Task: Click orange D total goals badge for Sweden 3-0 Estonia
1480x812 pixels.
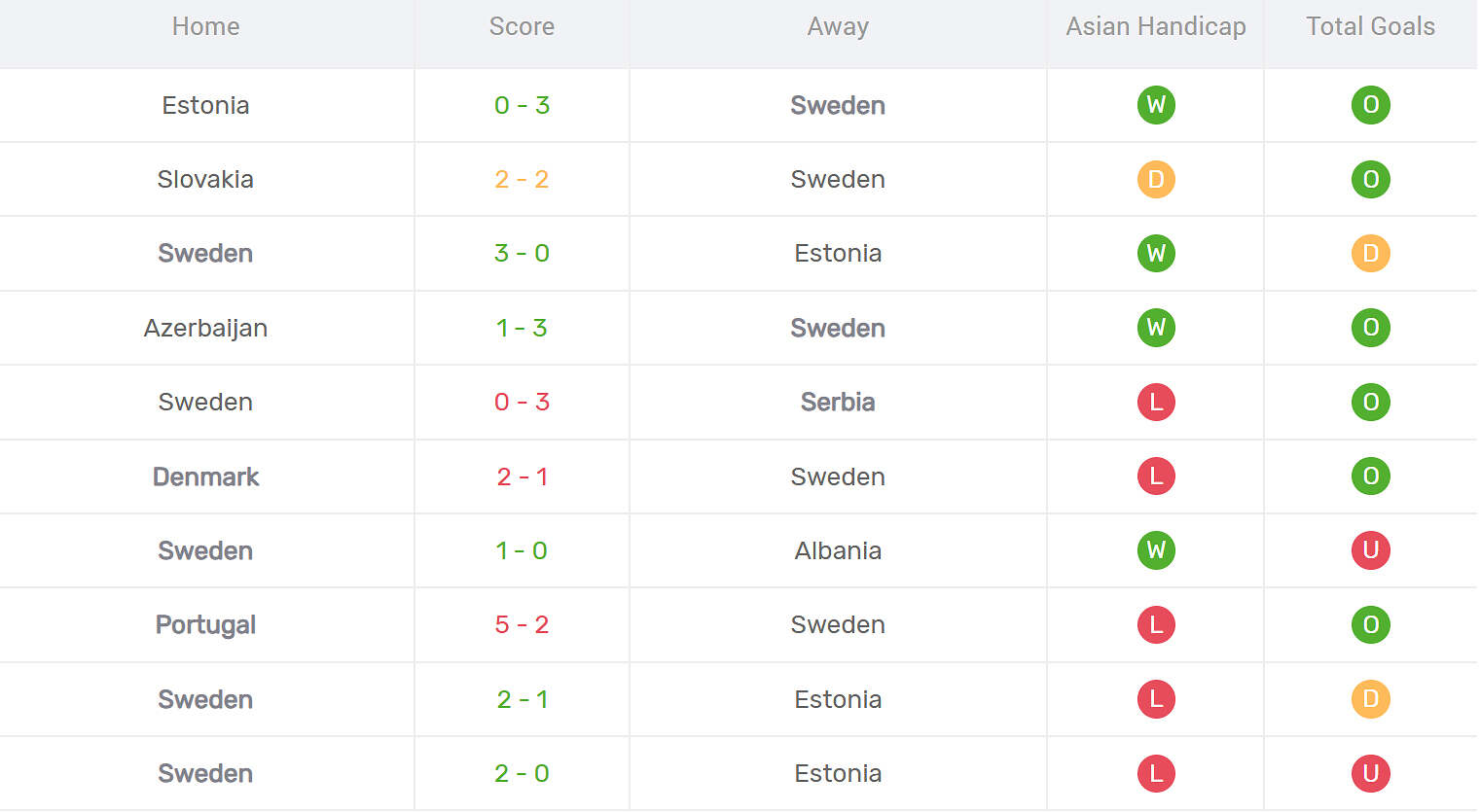Action: (x=1370, y=253)
